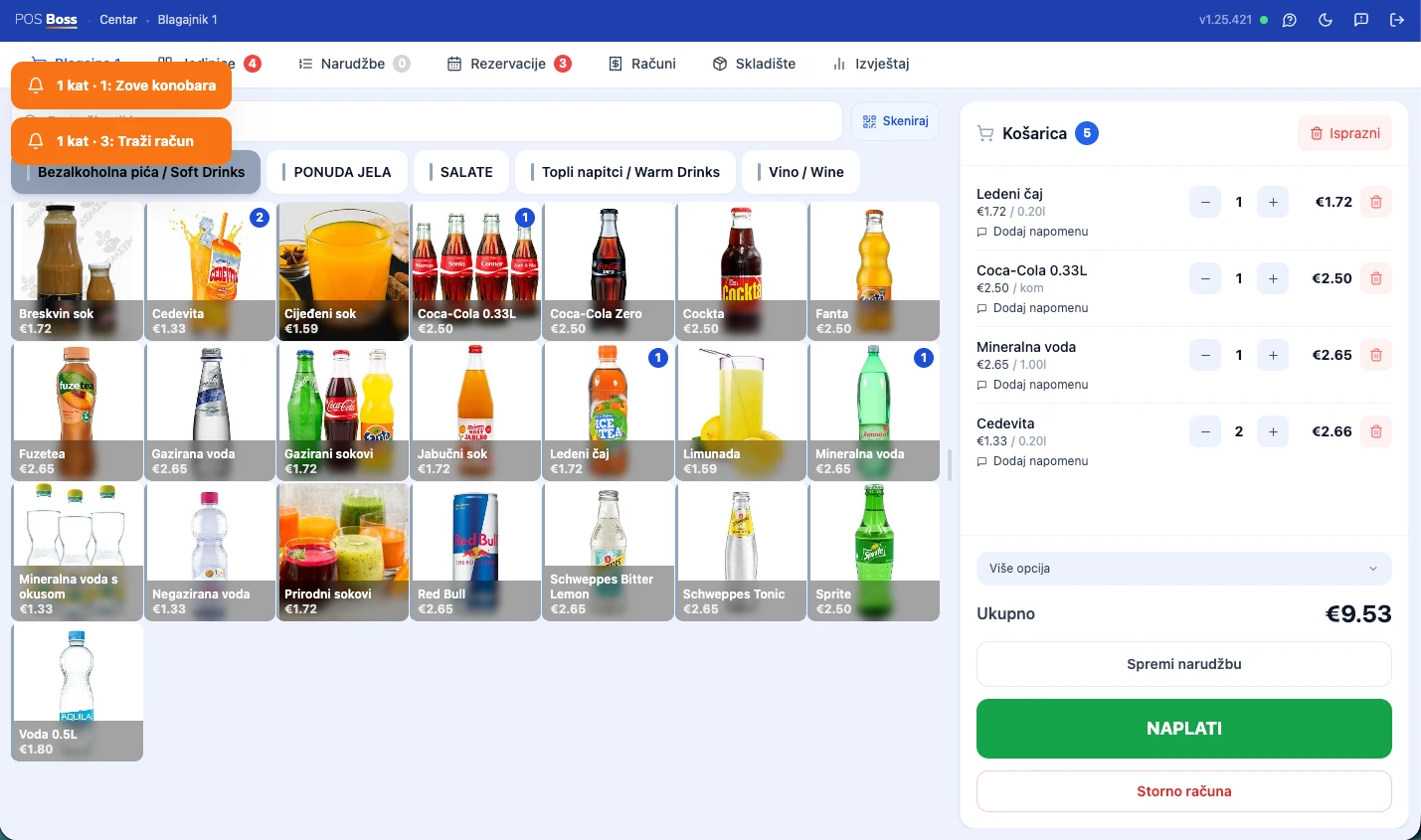1421x840 pixels.
Task: Decrease Ledeni čaj quantity
Action: coord(1205,202)
